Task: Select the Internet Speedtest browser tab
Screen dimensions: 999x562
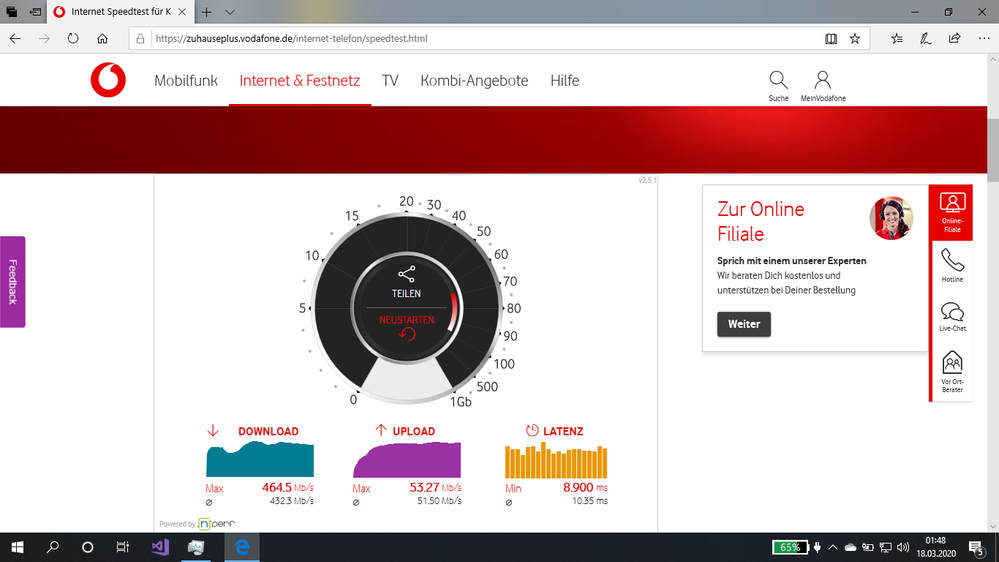Action: coord(120,11)
